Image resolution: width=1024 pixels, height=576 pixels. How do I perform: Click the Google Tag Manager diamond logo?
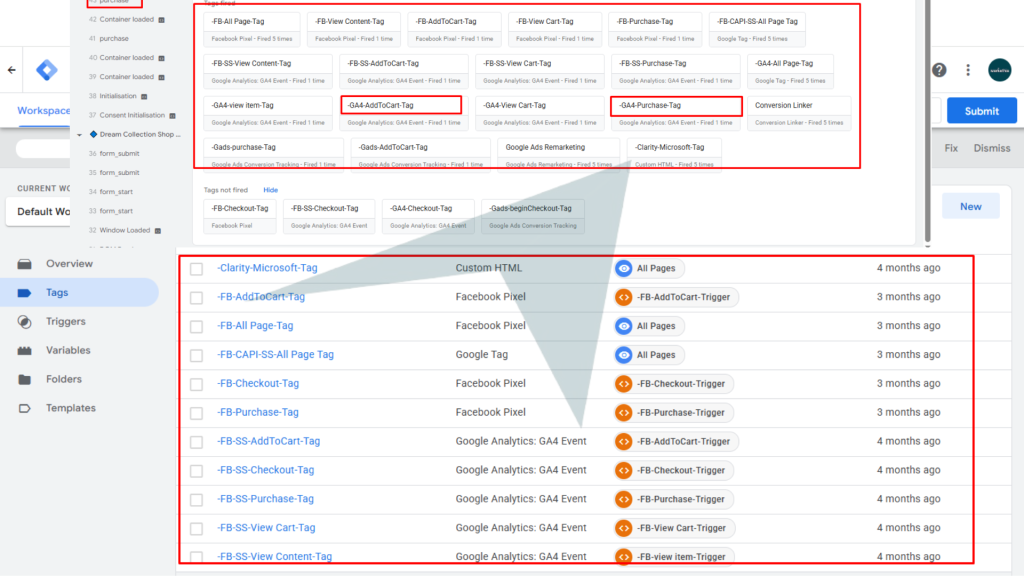pos(47,70)
